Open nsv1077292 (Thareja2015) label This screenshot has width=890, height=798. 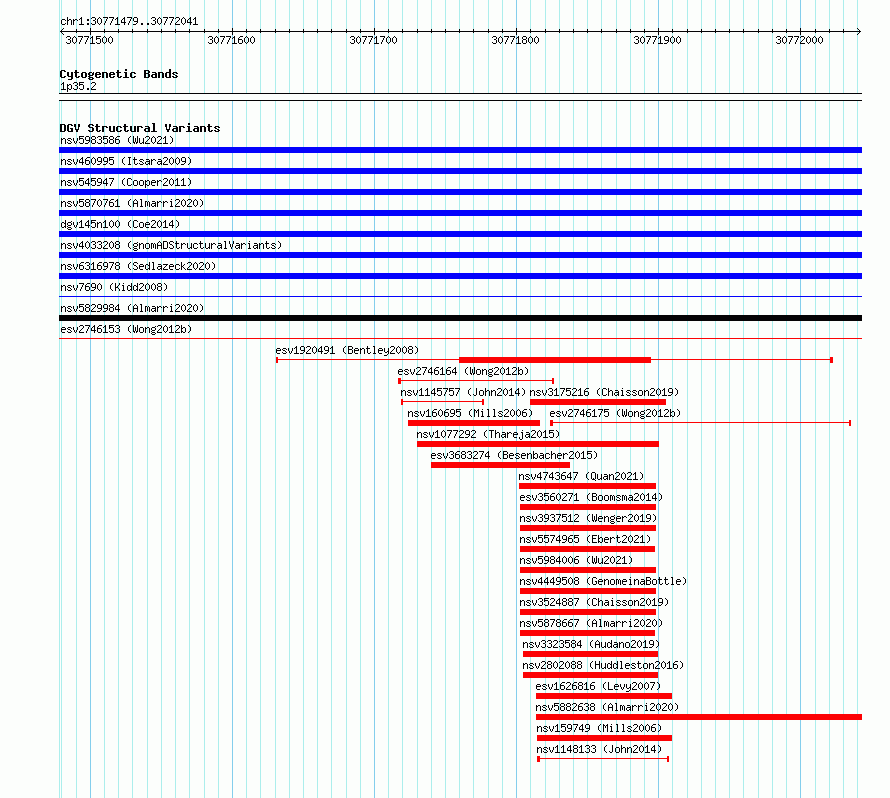488,434
